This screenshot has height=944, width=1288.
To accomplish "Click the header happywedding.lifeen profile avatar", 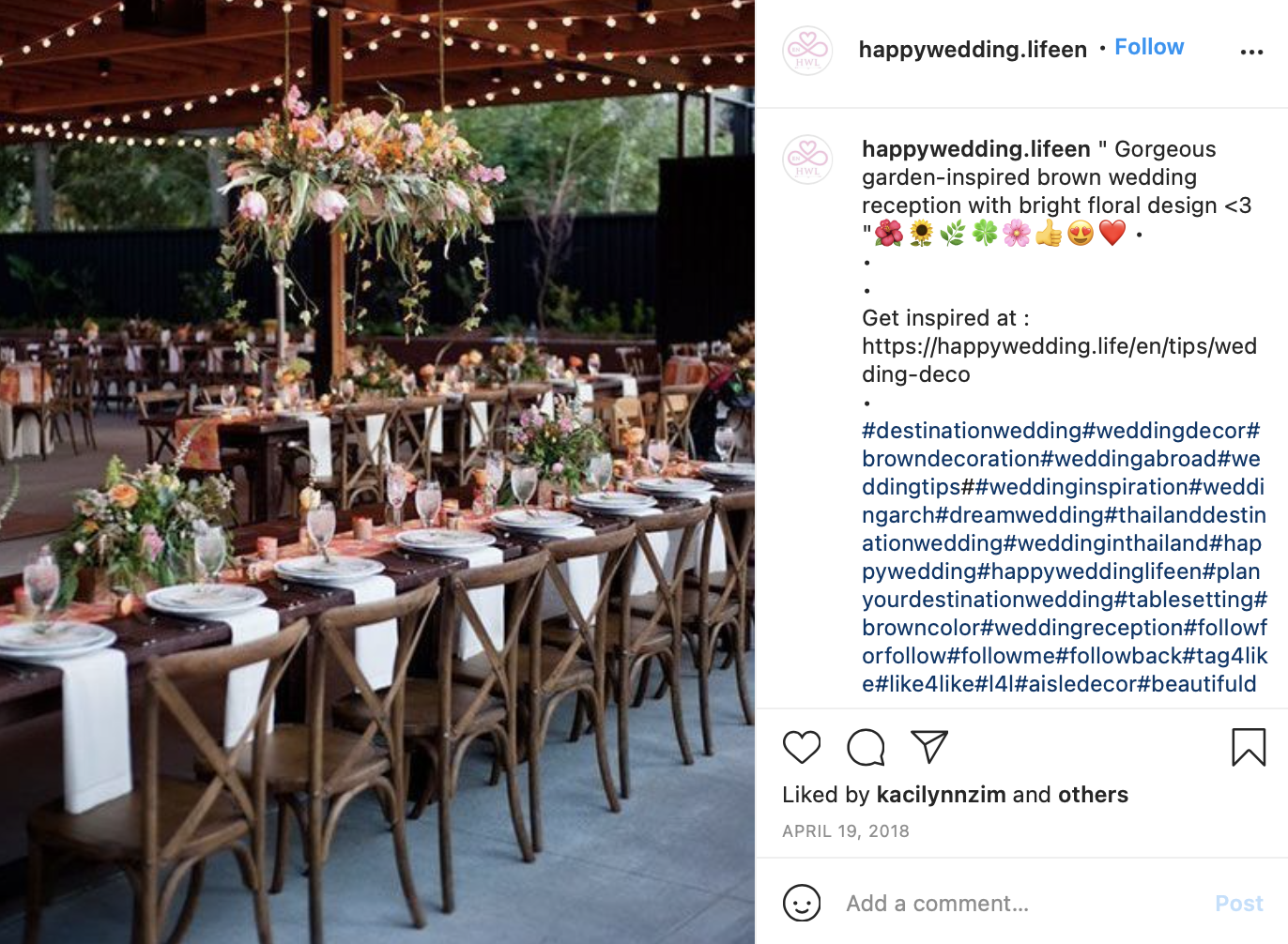I will pyautogui.click(x=807, y=51).
